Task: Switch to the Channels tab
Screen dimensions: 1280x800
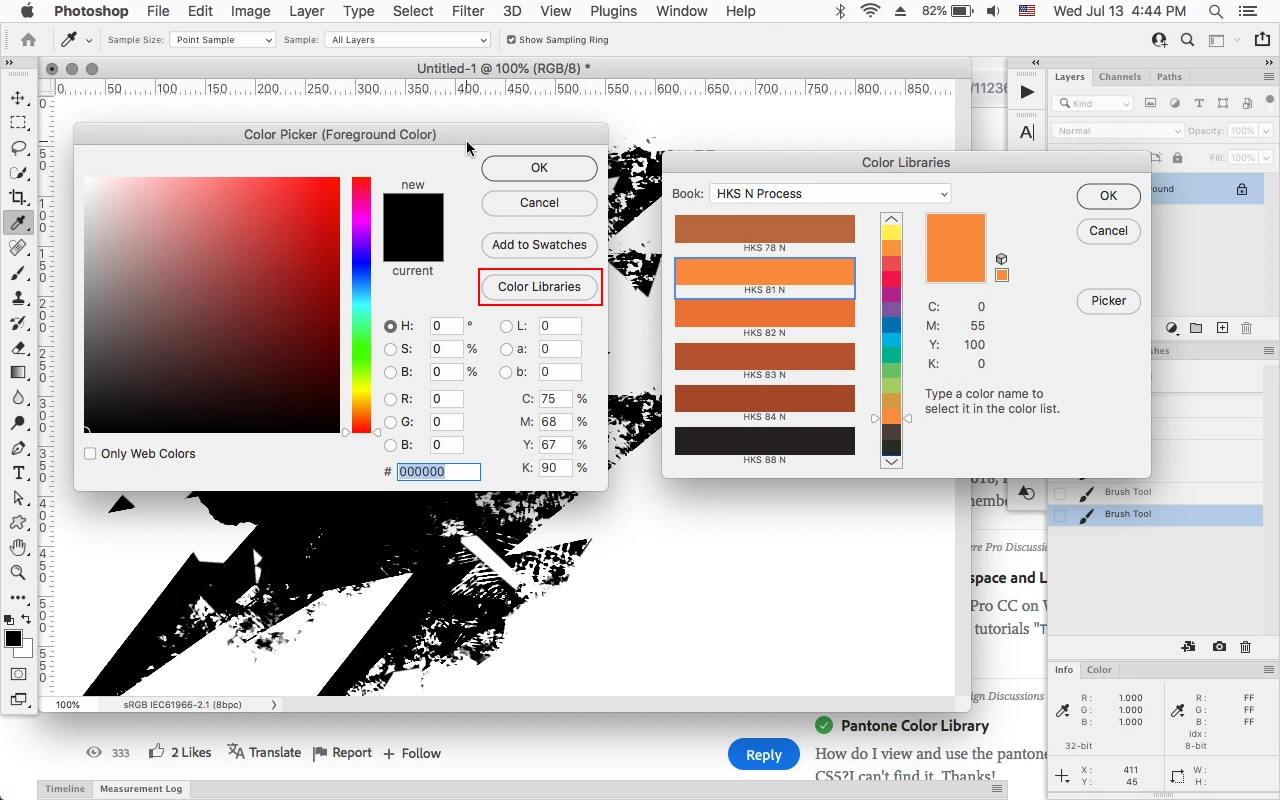Action: point(1119,77)
